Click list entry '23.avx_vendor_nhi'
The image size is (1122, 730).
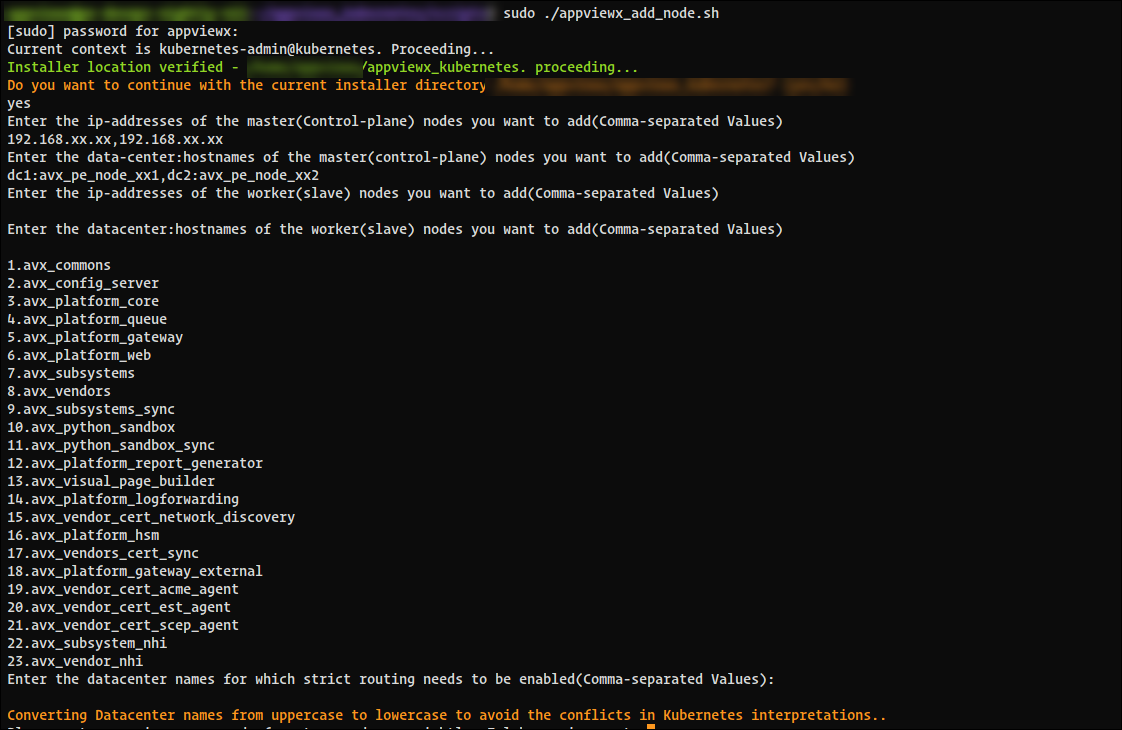pyautogui.click(x=75, y=661)
